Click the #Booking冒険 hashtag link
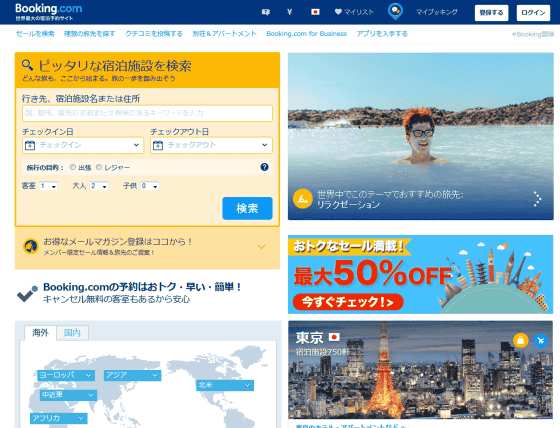This screenshot has width=560, height=428. tap(532, 34)
